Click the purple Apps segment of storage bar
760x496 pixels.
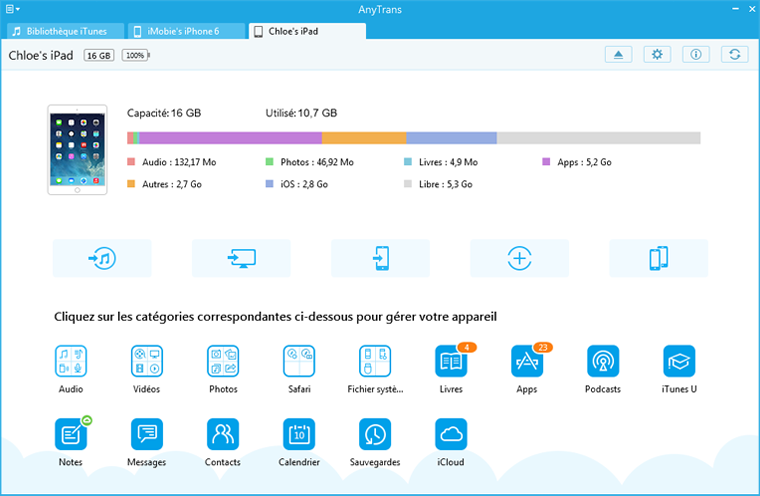231,138
